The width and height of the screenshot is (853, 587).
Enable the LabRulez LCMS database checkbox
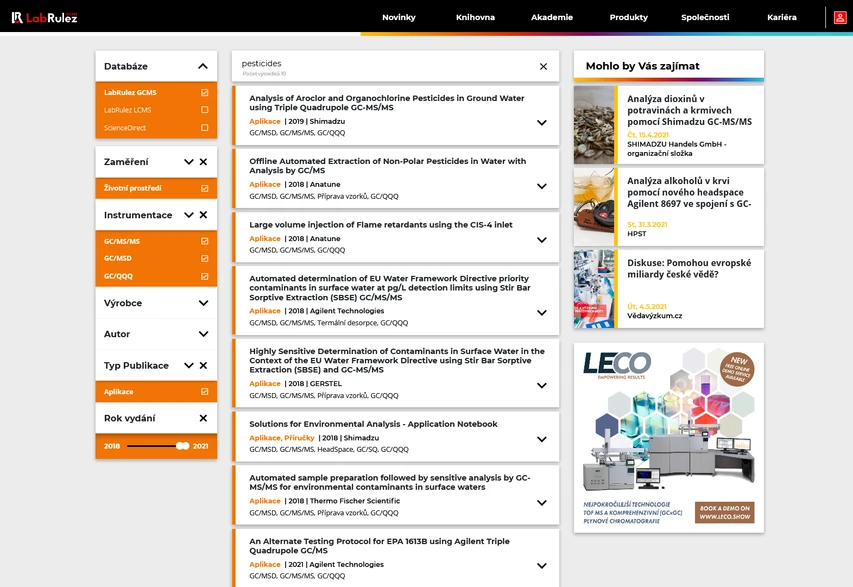[x=205, y=110]
